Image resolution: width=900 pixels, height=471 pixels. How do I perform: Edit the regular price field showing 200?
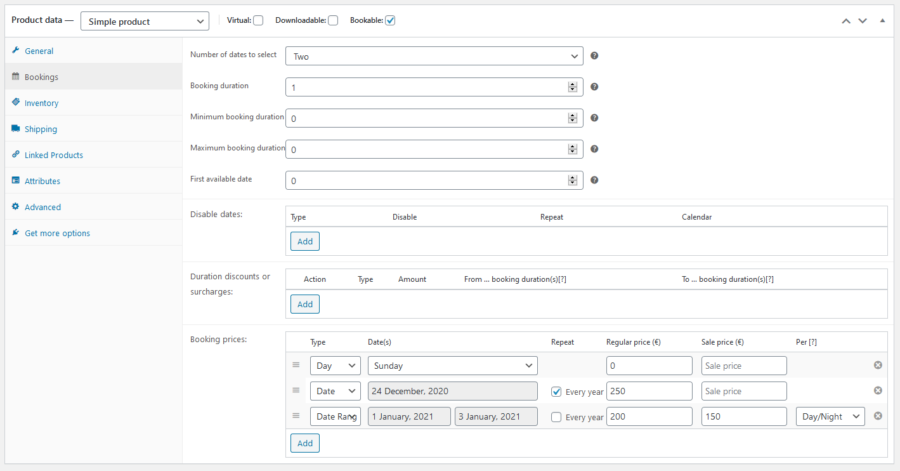[x=649, y=416]
